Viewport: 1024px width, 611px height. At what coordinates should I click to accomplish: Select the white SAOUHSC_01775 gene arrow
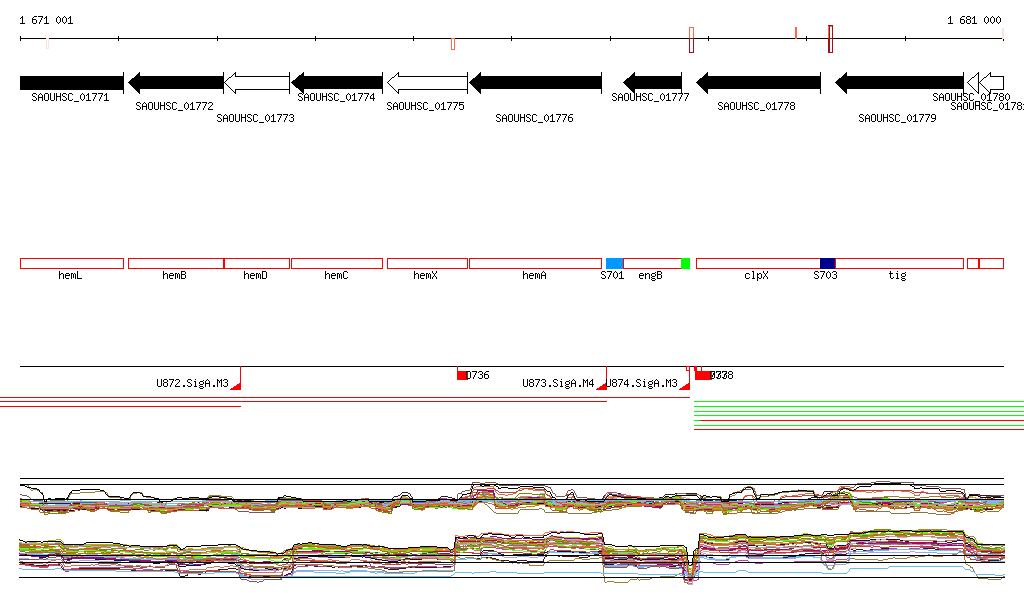[427, 83]
